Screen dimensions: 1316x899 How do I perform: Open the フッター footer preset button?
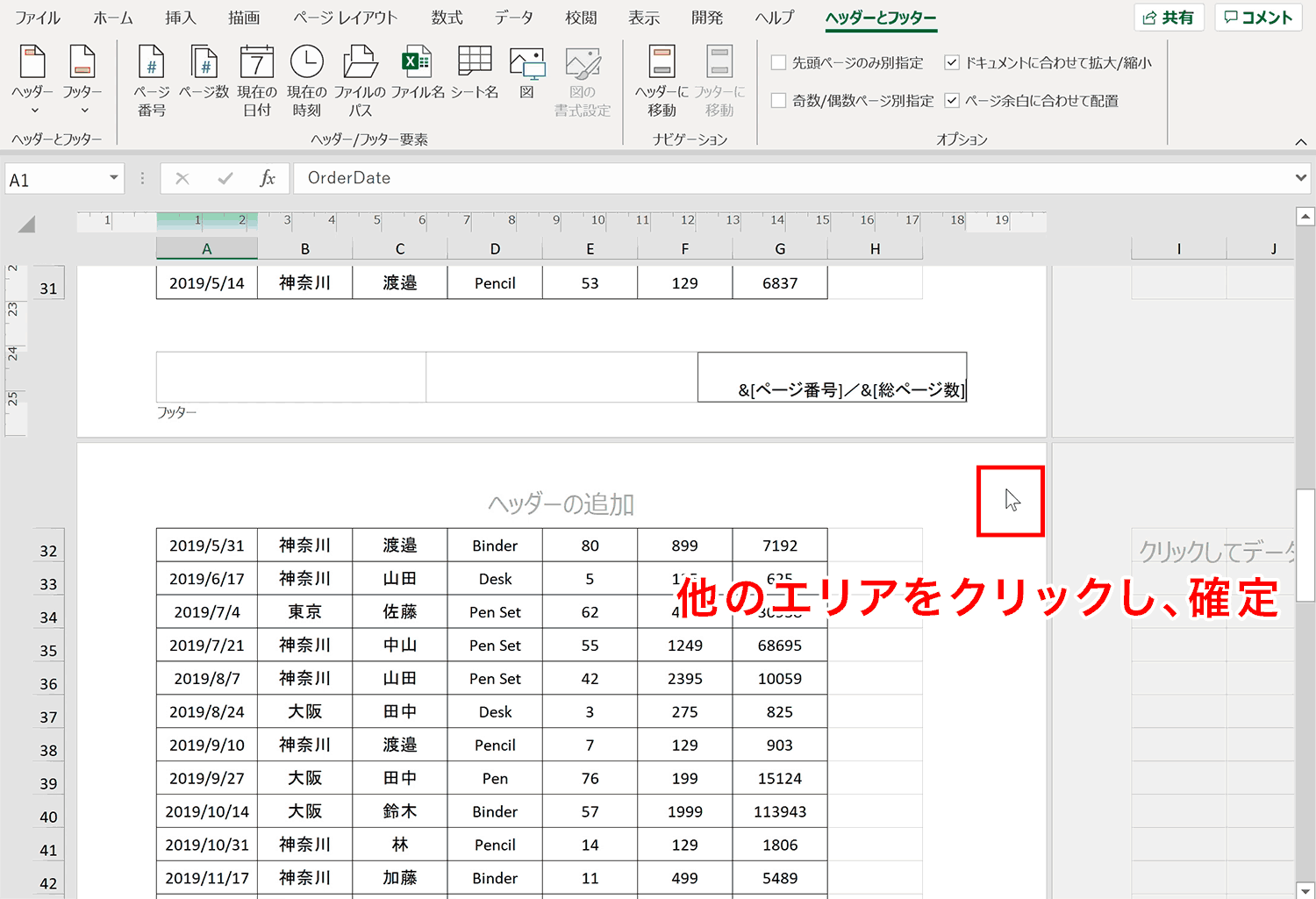(x=82, y=81)
